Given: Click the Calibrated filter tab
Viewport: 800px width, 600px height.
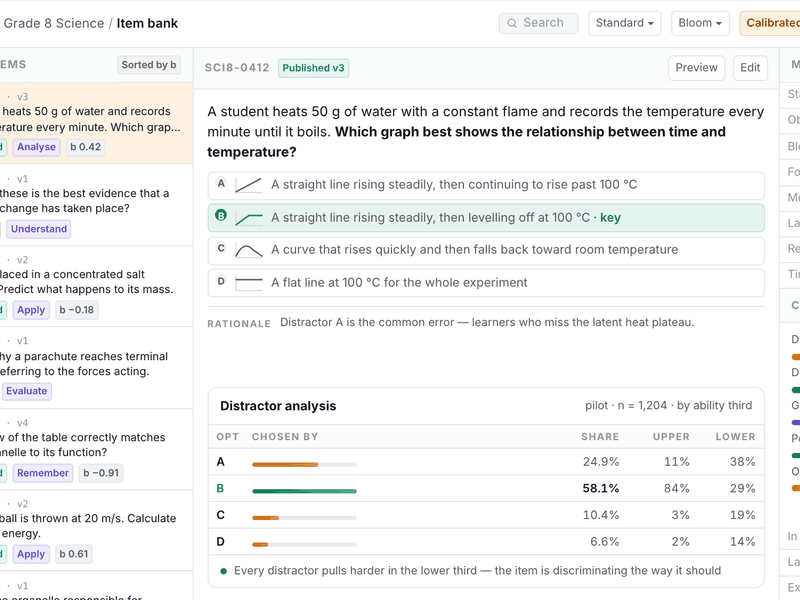Looking at the screenshot, I should click(770, 23).
